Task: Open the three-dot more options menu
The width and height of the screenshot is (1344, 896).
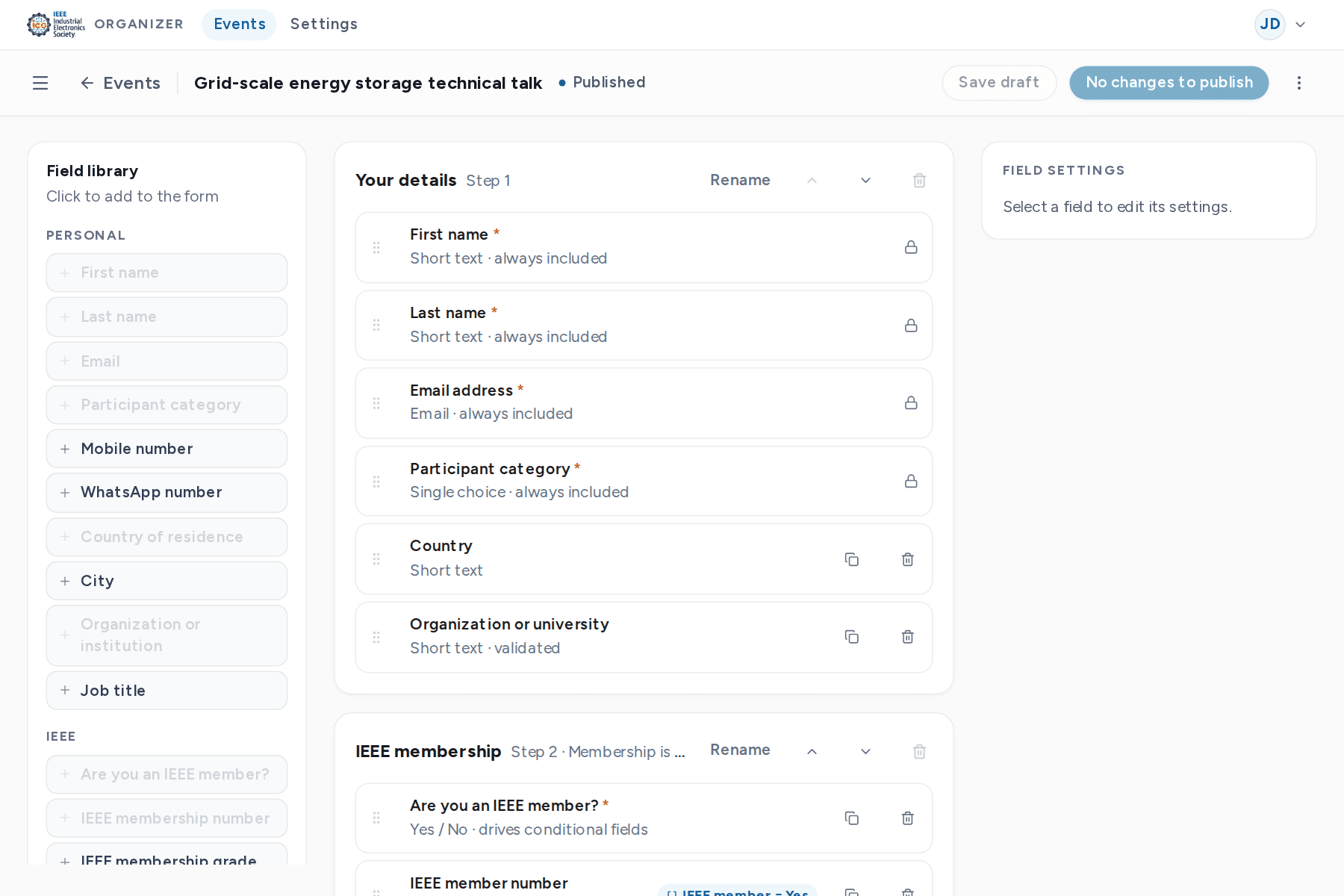Action: 1299,83
